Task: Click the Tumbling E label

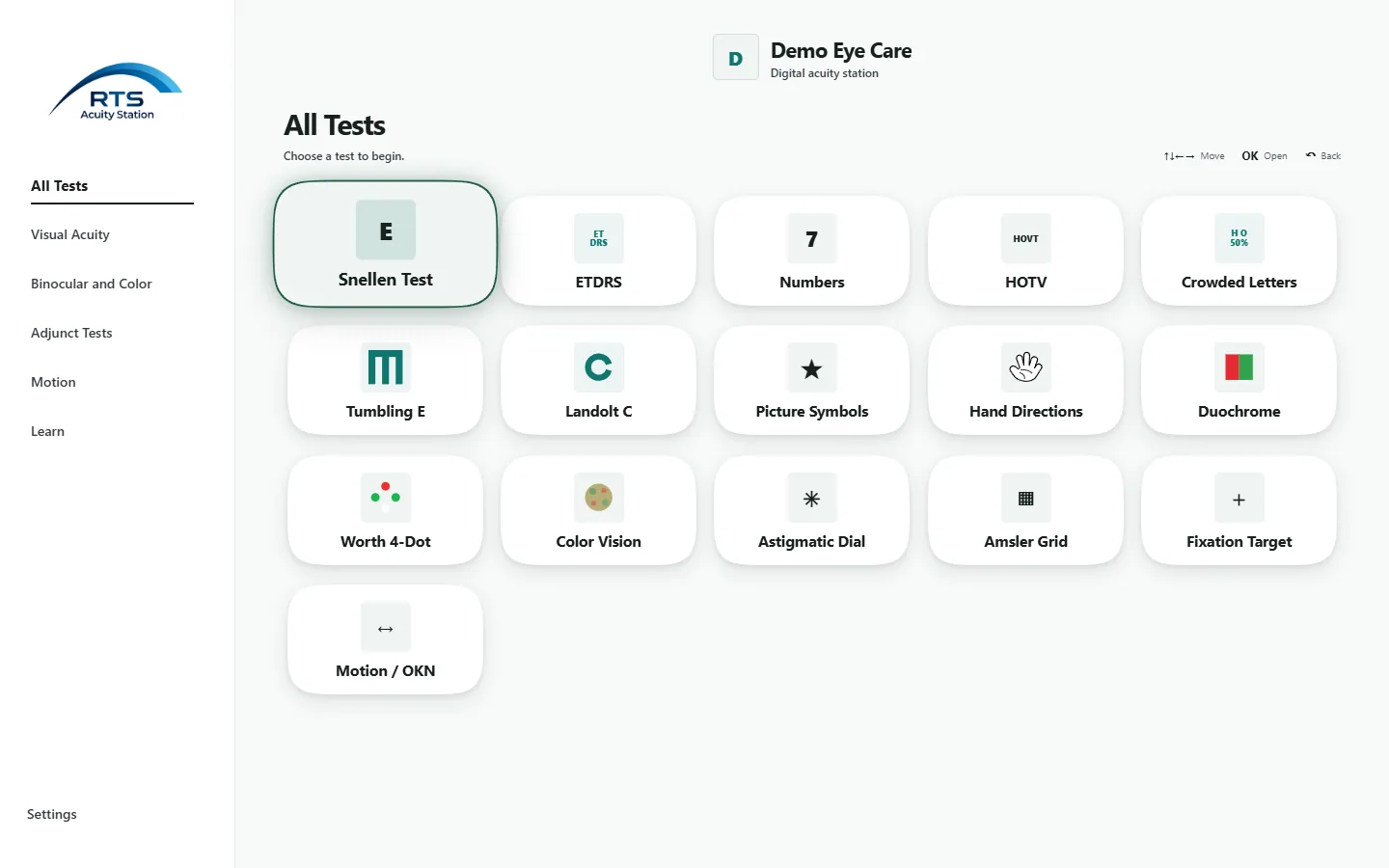Action: 386,412
